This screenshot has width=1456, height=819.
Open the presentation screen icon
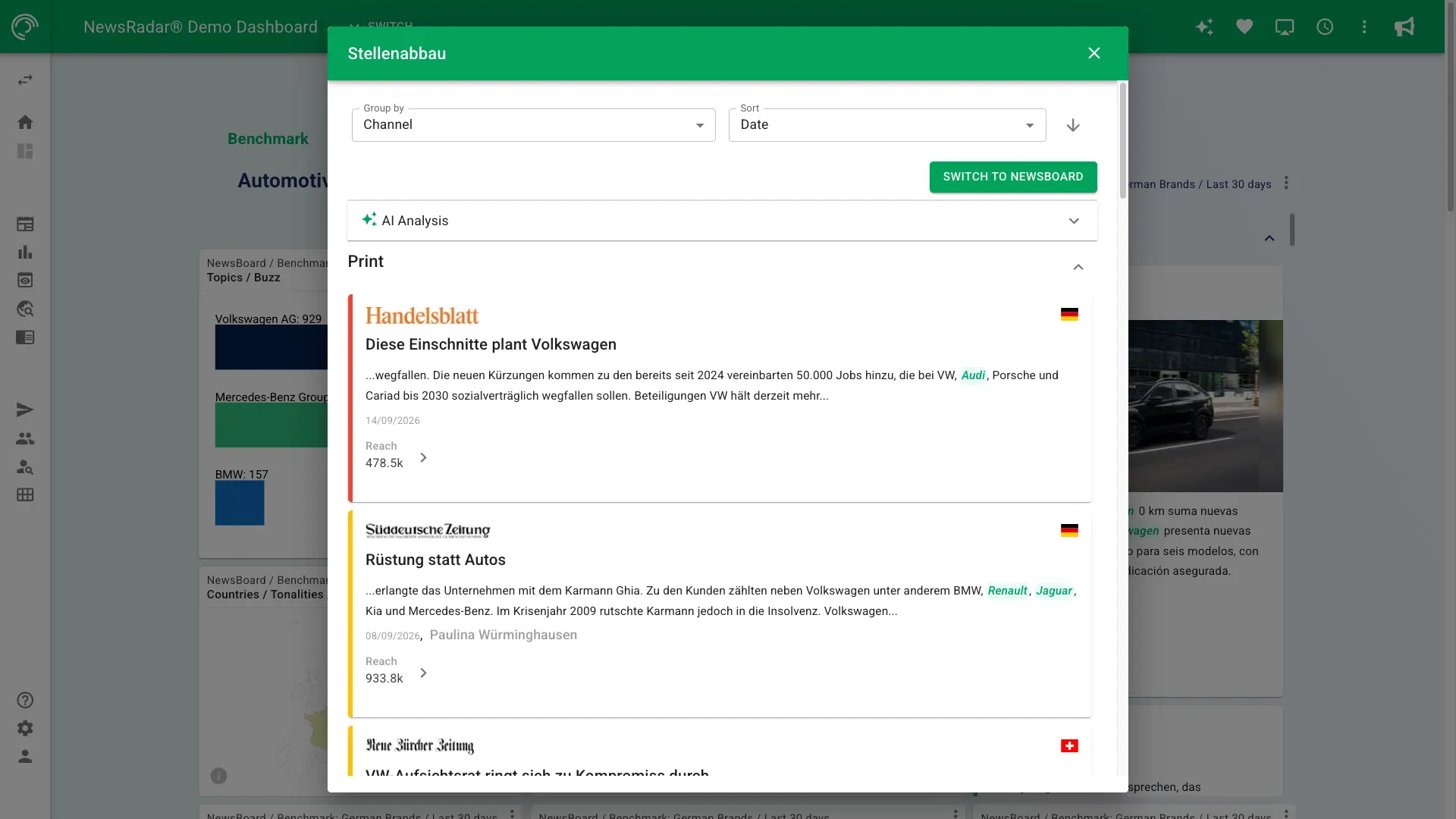pyautogui.click(x=1285, y=27)
